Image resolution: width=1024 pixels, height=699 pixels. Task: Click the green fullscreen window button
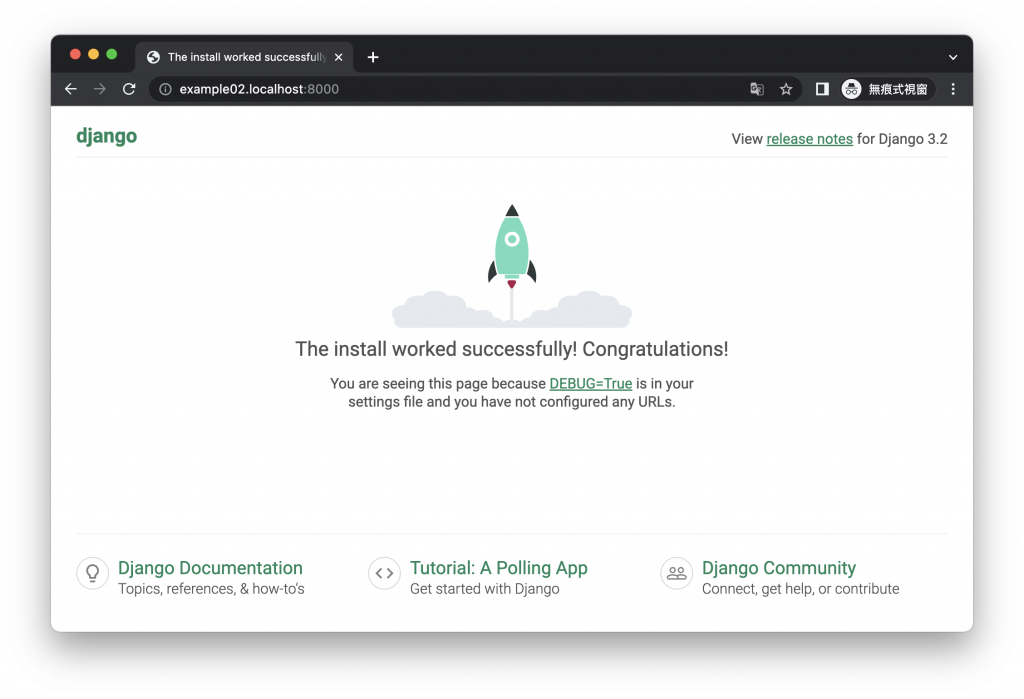(112, 54)
